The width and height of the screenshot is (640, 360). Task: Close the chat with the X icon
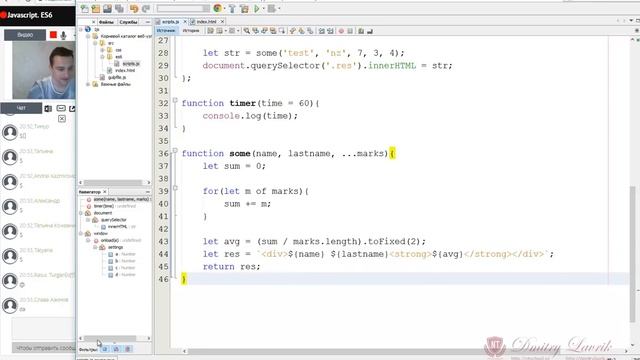pos(62,119)
